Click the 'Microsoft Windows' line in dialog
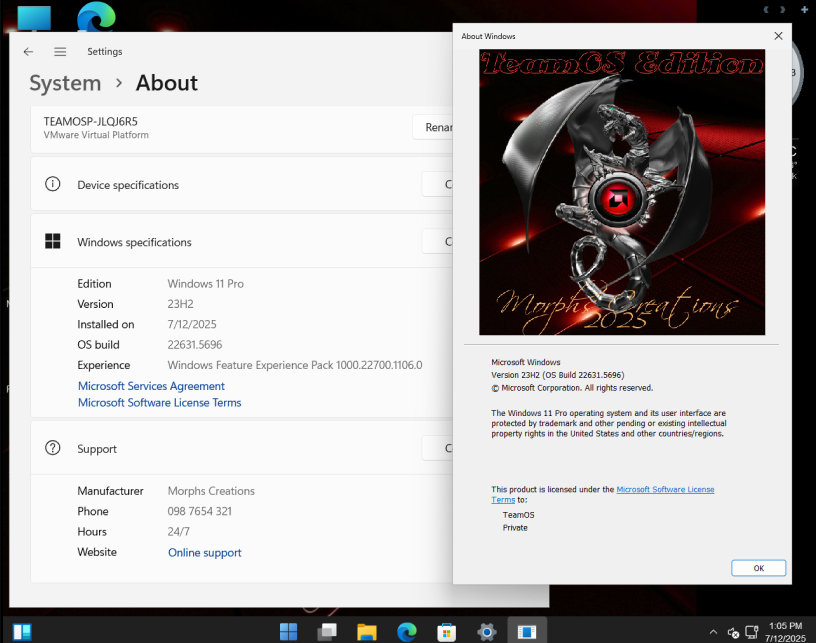The image size is (816, 643). coord(526,362)
